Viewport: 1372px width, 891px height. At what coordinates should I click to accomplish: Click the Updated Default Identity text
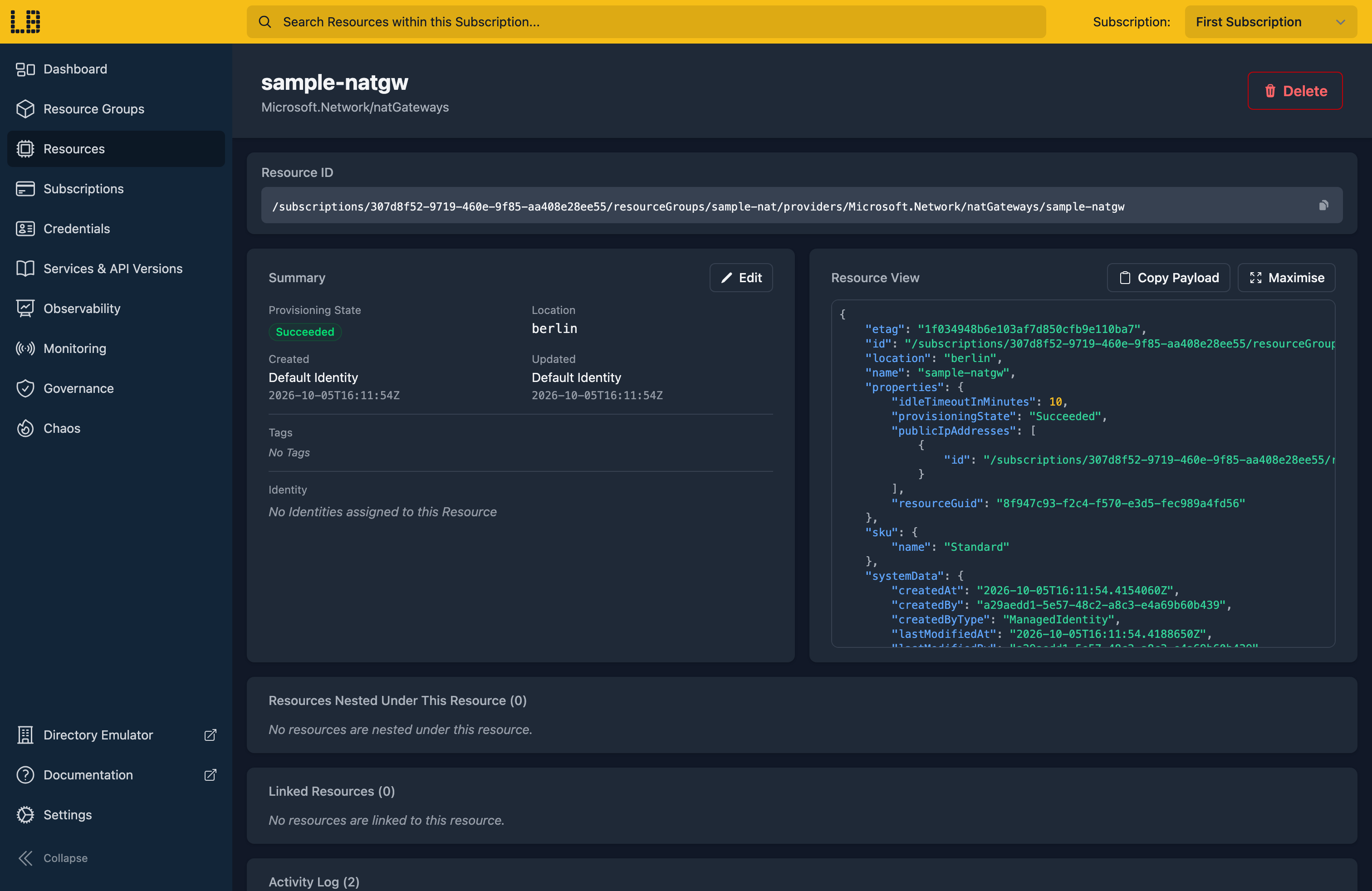577,377
